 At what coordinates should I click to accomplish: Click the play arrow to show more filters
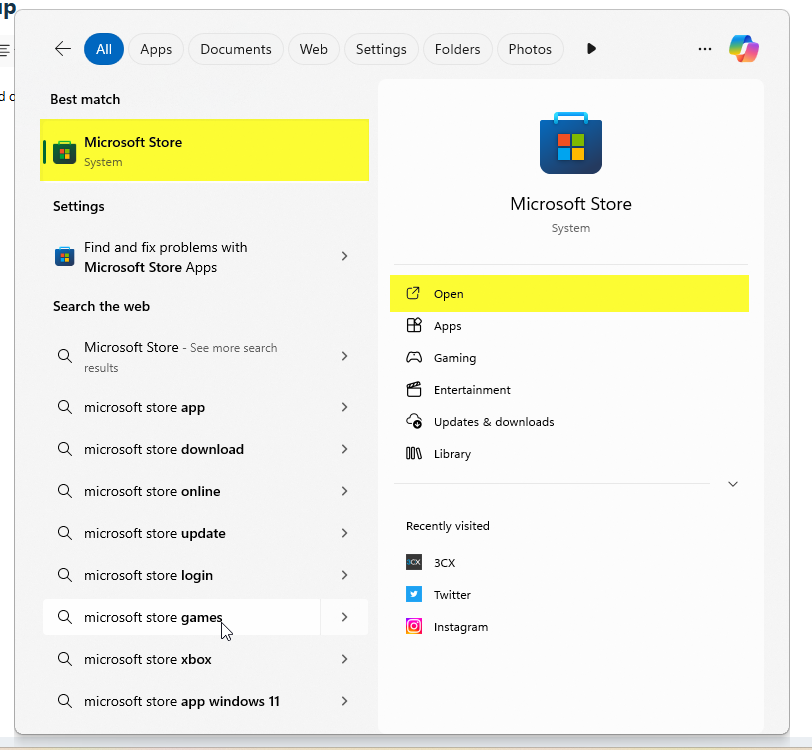click(x=591, y=49)
